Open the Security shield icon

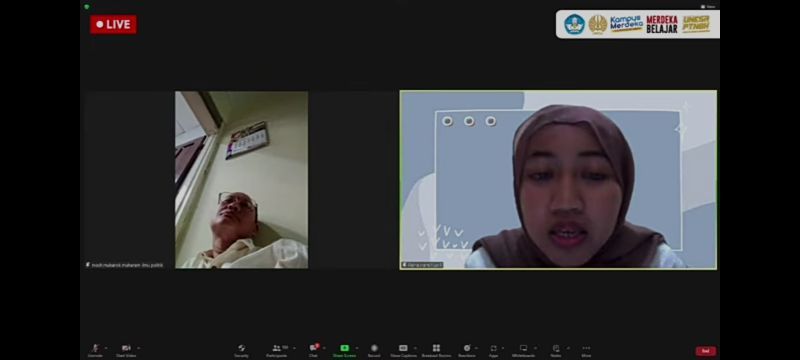241,350
